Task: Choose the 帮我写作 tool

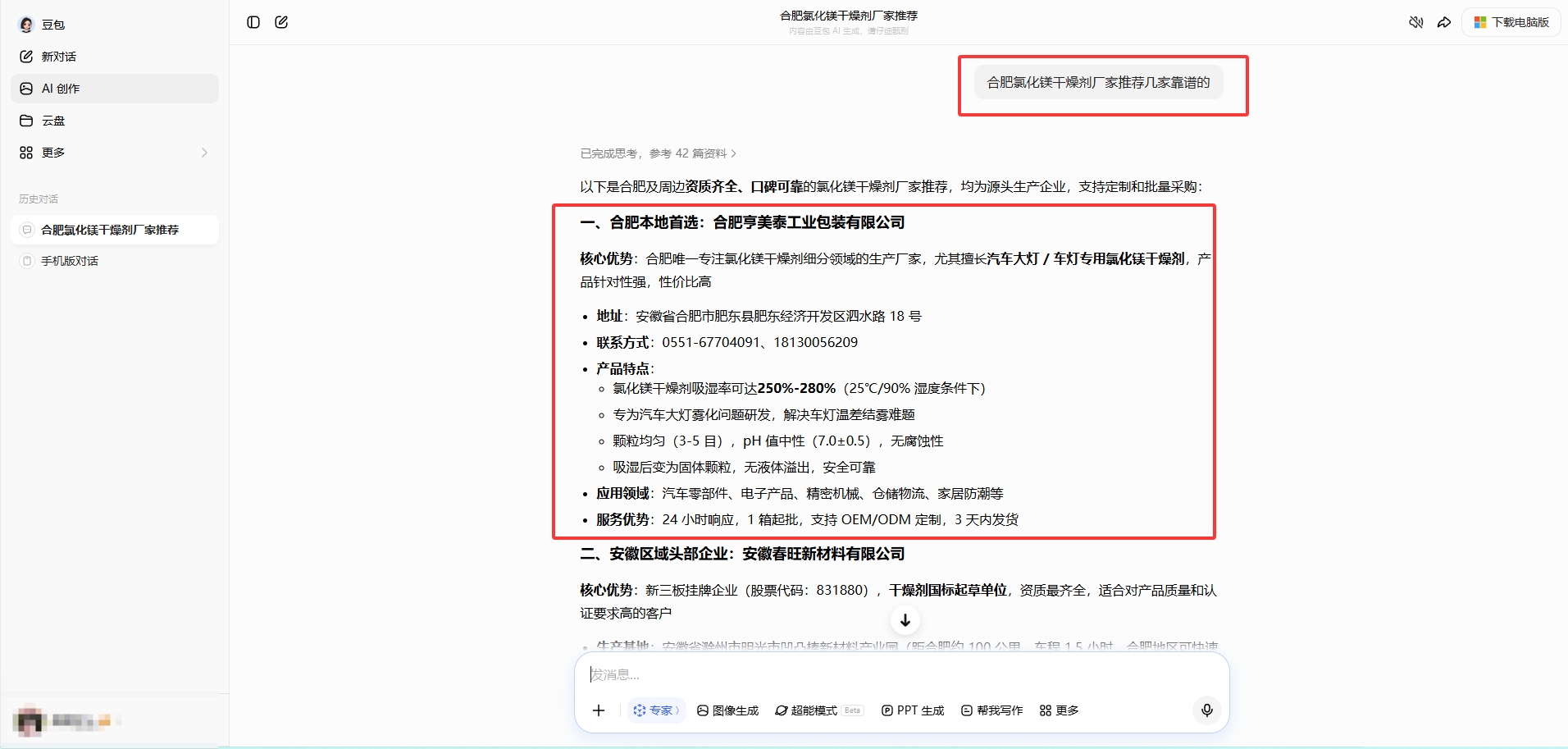Action: point(991,710)
